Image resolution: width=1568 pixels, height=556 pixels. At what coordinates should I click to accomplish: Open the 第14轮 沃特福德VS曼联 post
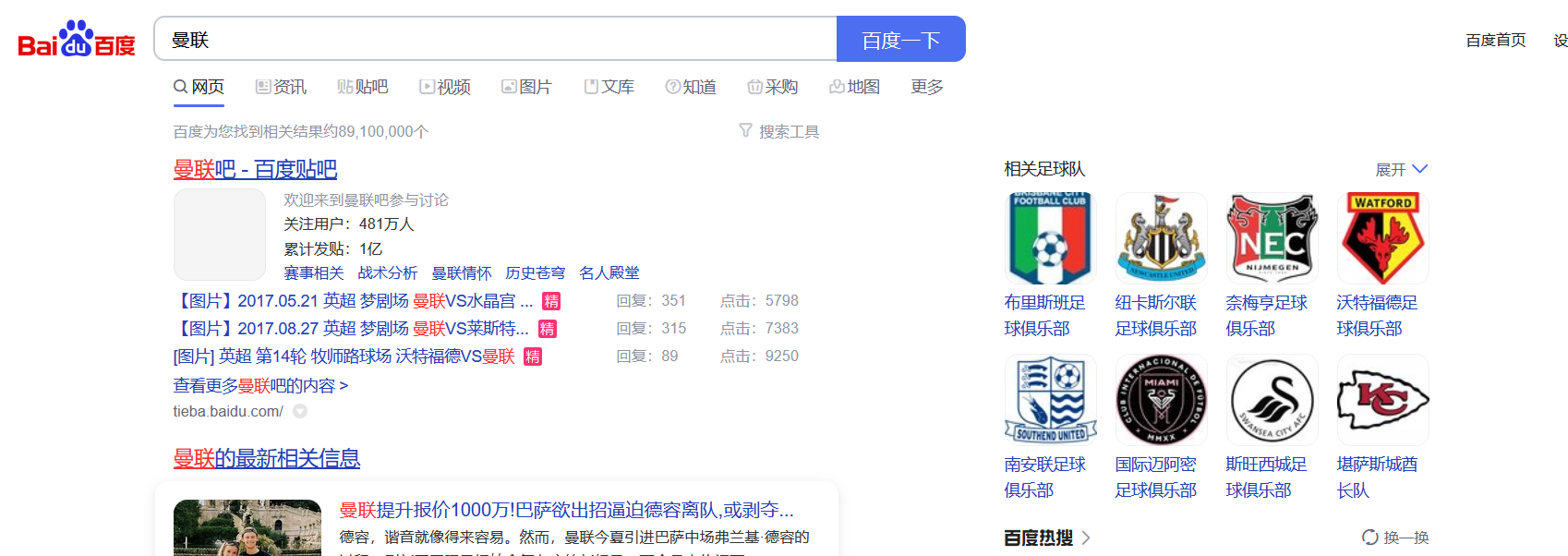344,357
